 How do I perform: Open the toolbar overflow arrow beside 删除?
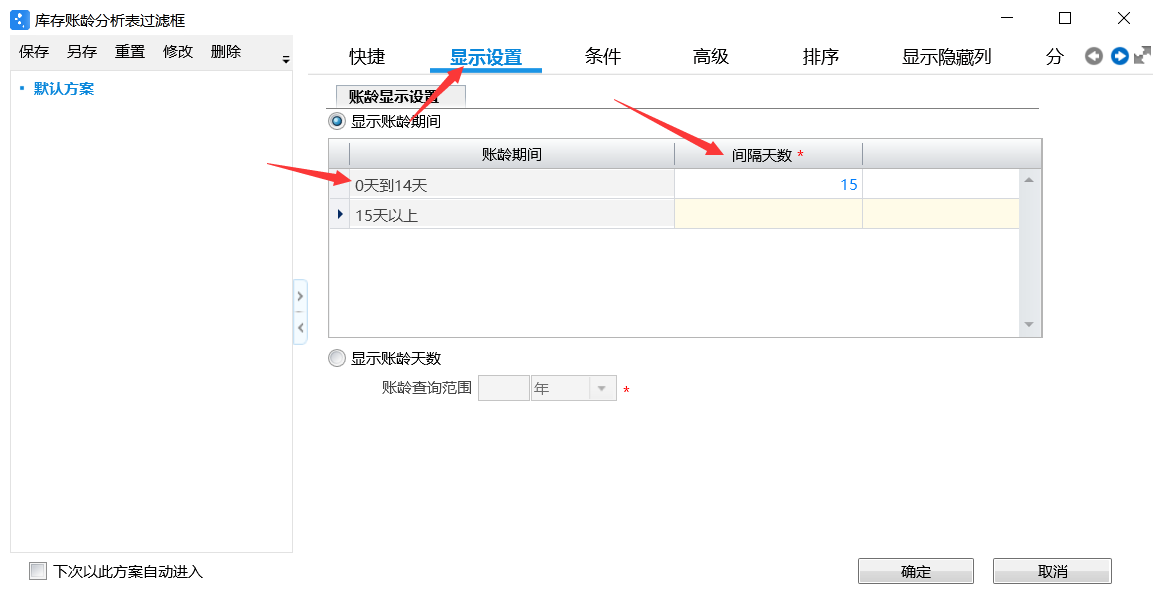[286, 60]
